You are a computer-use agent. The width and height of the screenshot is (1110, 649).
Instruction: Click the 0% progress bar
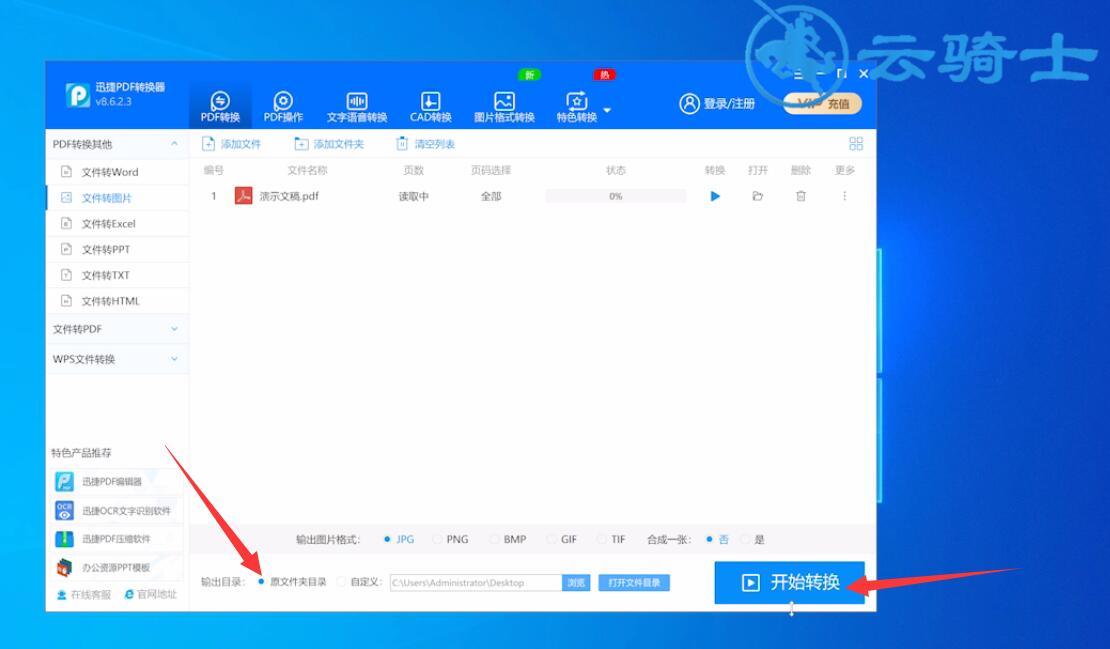coord(615,196)
